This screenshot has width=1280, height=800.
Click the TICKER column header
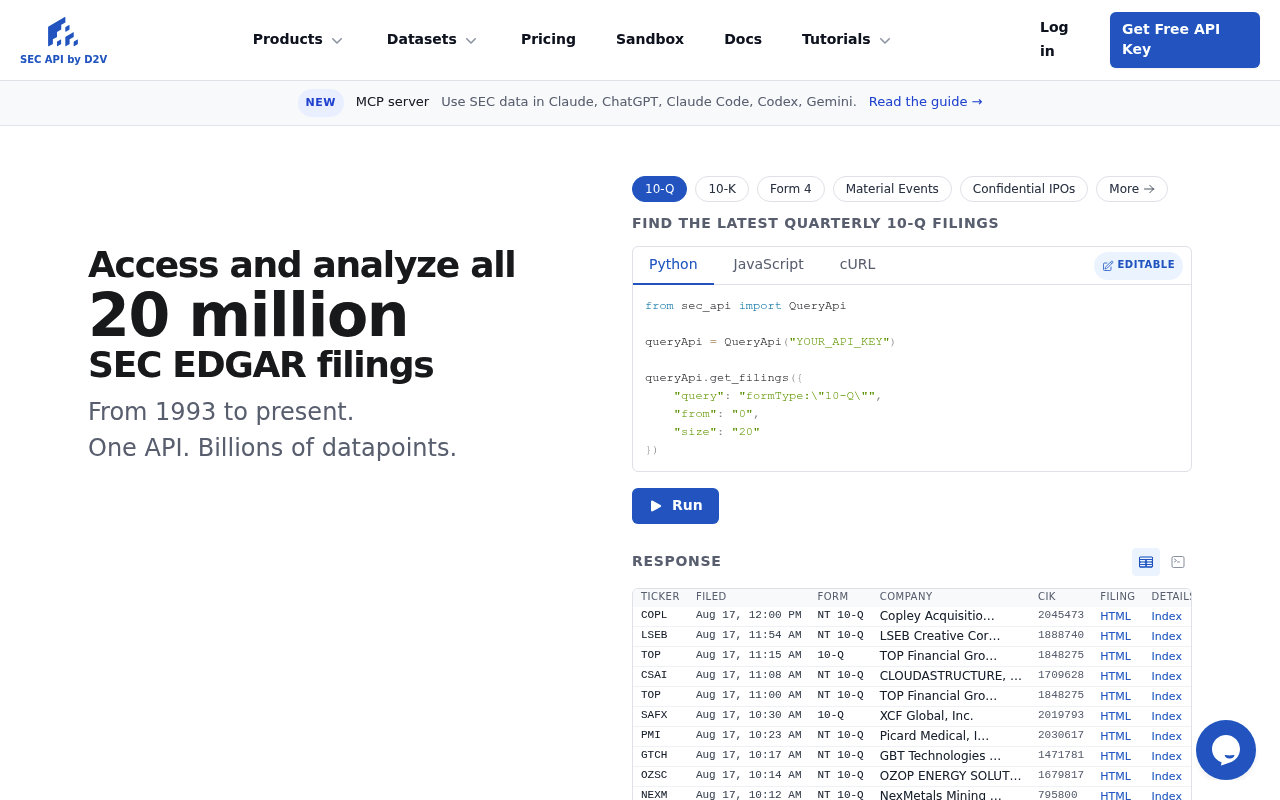coord(660,597)
